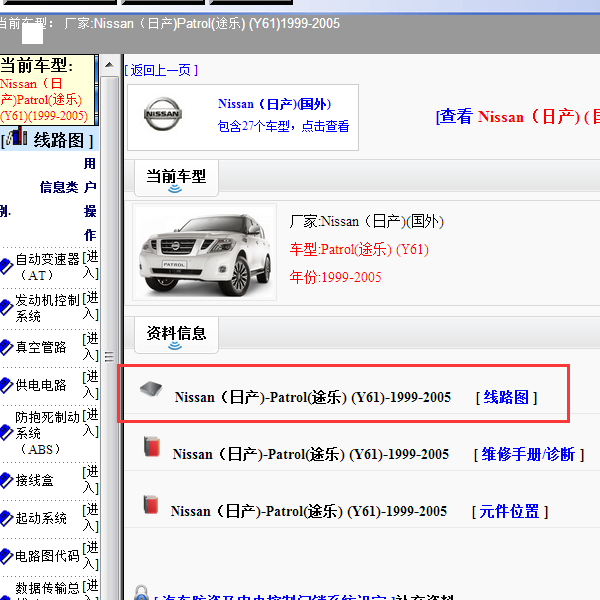Open the white Patrol car photo
Screen dimensions: 600x600
click(x=204, y=252)
